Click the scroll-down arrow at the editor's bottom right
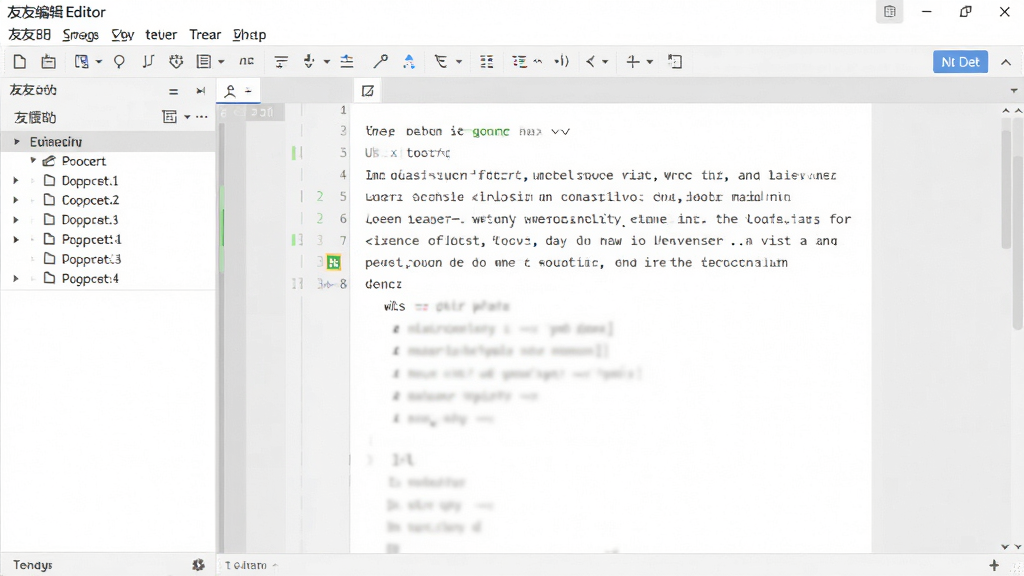This screenshot has height=576, width=1024. [1006, 547]
